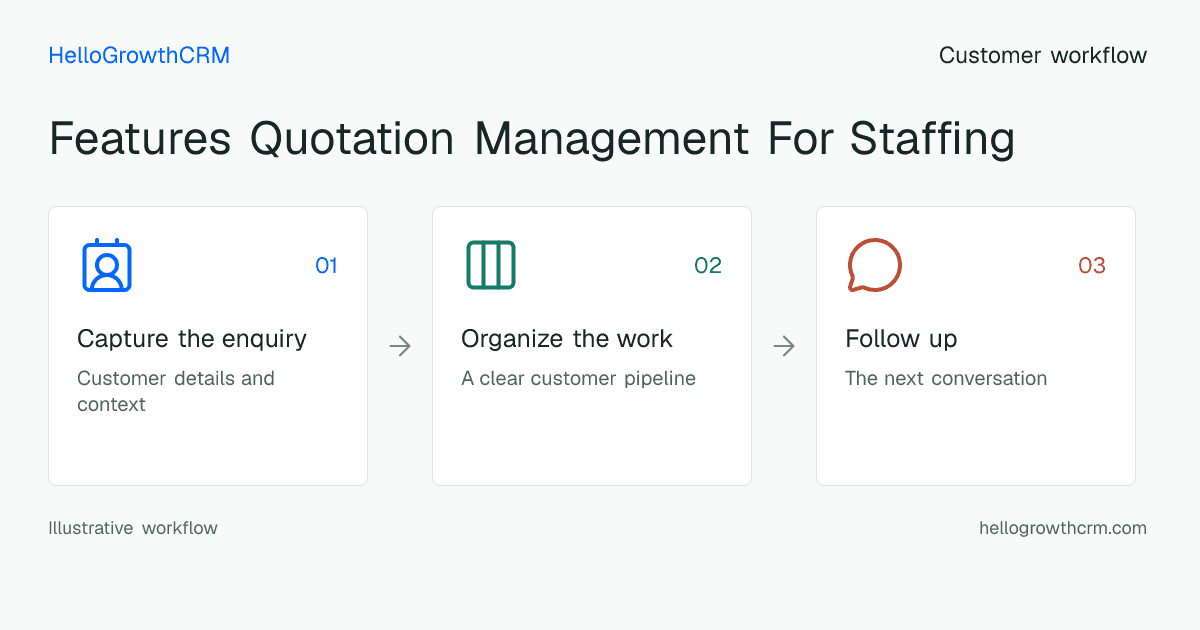
Task: Click the step number 02
Action: [x=708, y=265]
